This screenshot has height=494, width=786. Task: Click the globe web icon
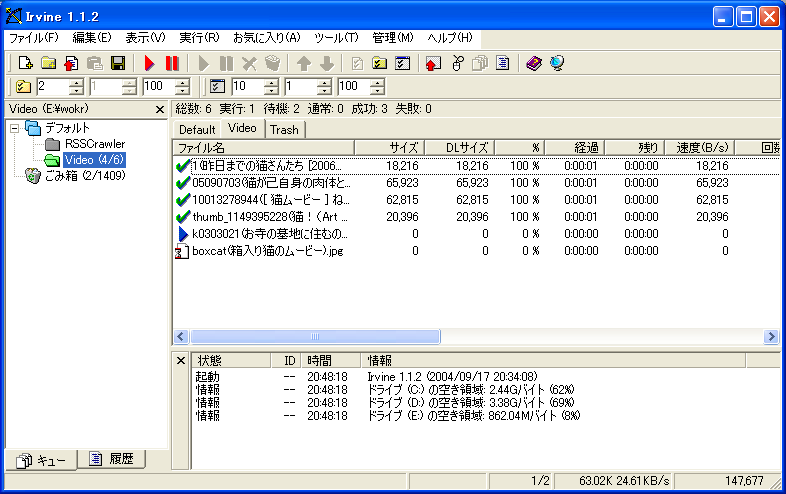coord(557,63)
